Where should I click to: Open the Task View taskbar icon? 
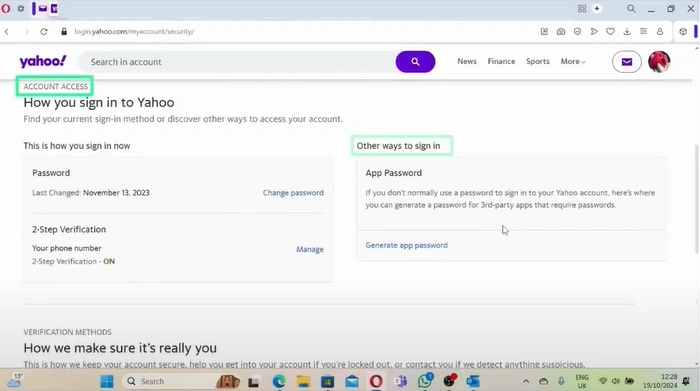pos(254,382)
